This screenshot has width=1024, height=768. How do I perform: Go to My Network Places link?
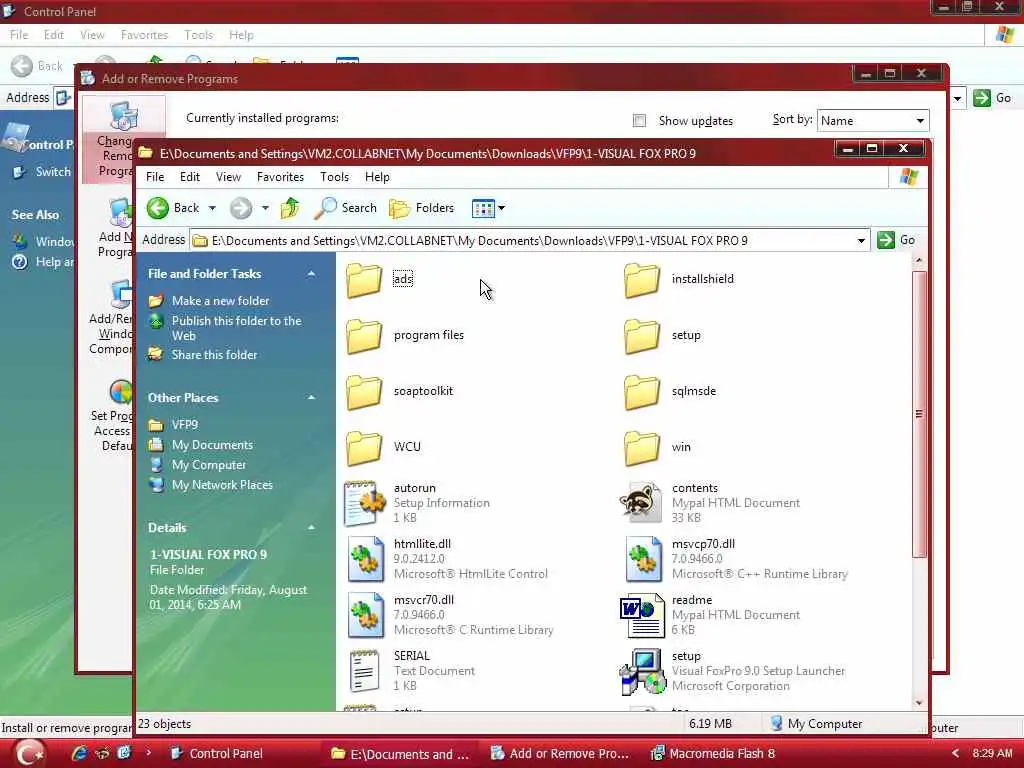(x=222, y=485)
